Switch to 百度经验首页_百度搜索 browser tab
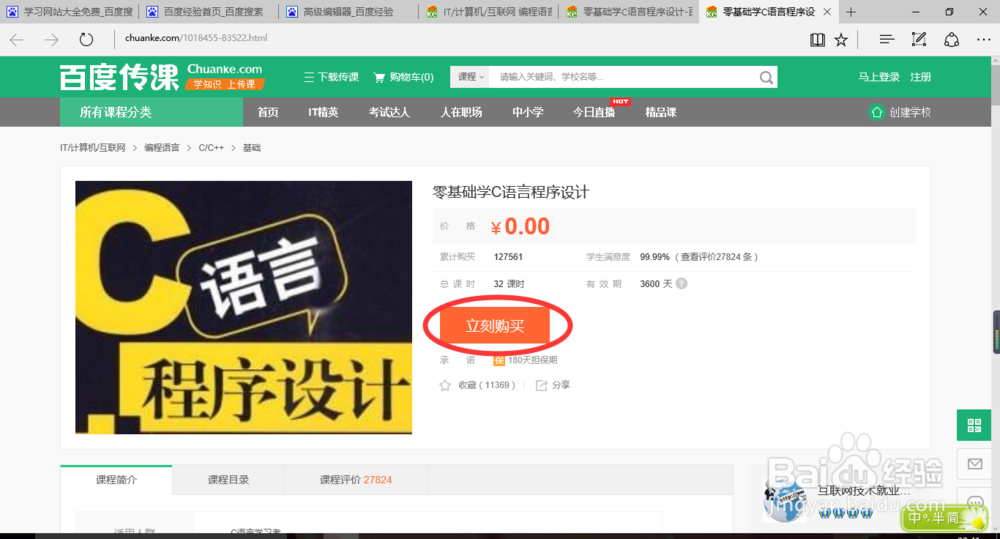 [x=210, y=11]
